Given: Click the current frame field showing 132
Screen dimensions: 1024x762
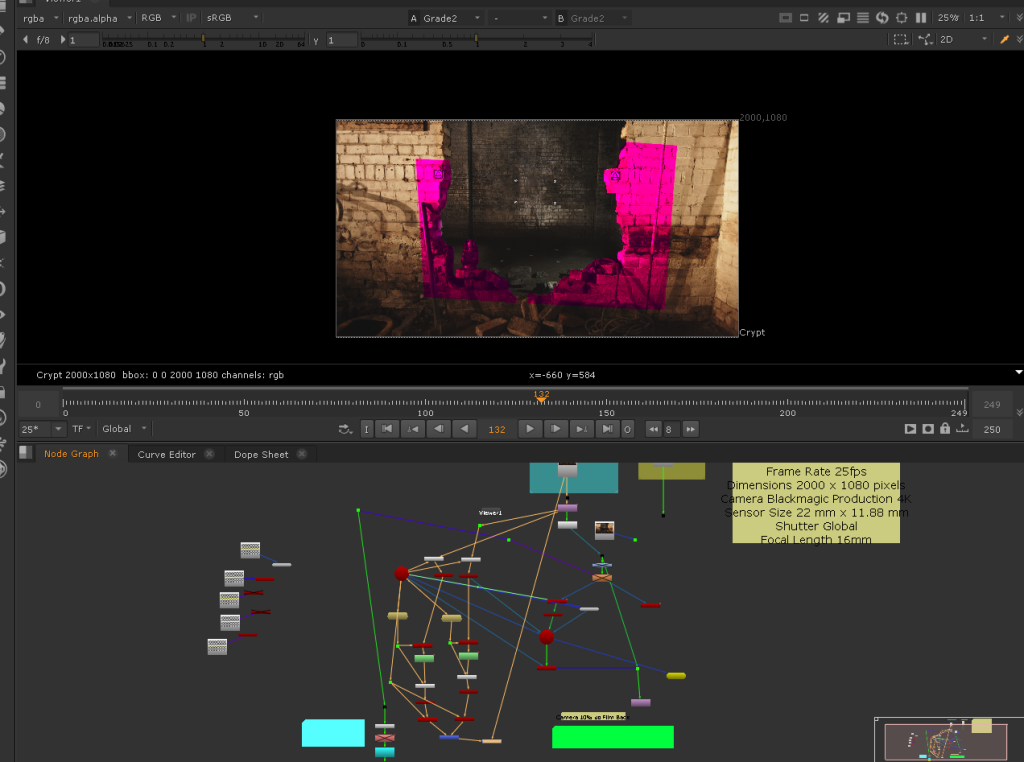Looking at the screenshot, I should click(x=496, y=429).
